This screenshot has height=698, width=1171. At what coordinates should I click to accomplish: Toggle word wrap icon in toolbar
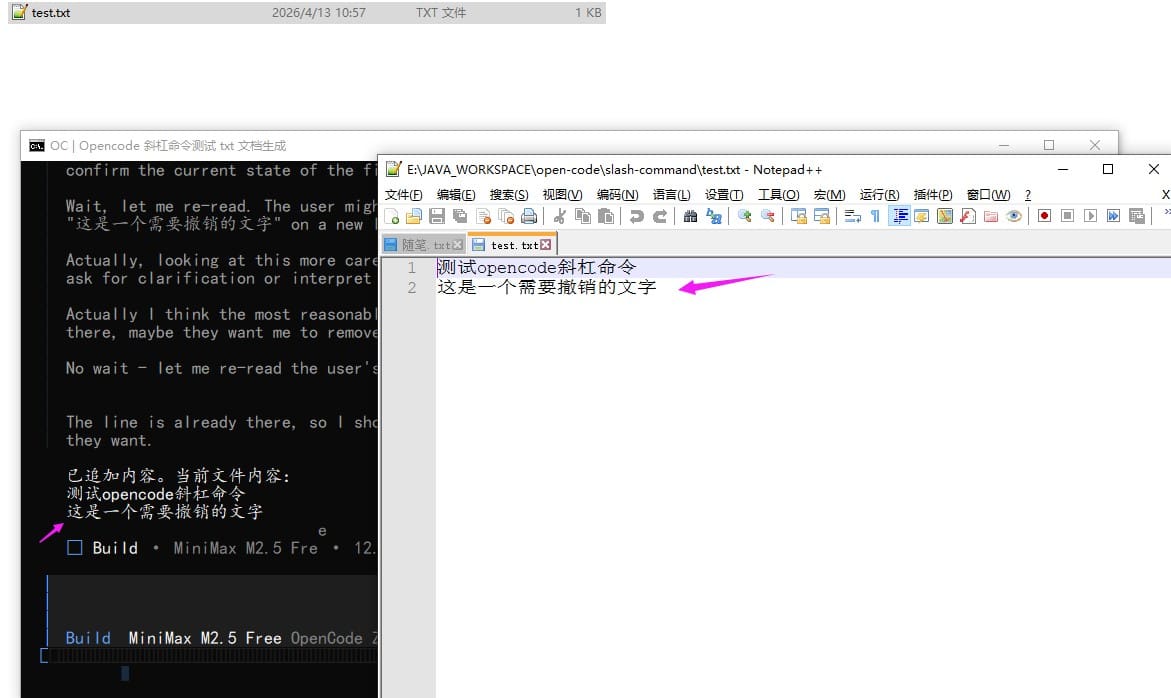852,216
